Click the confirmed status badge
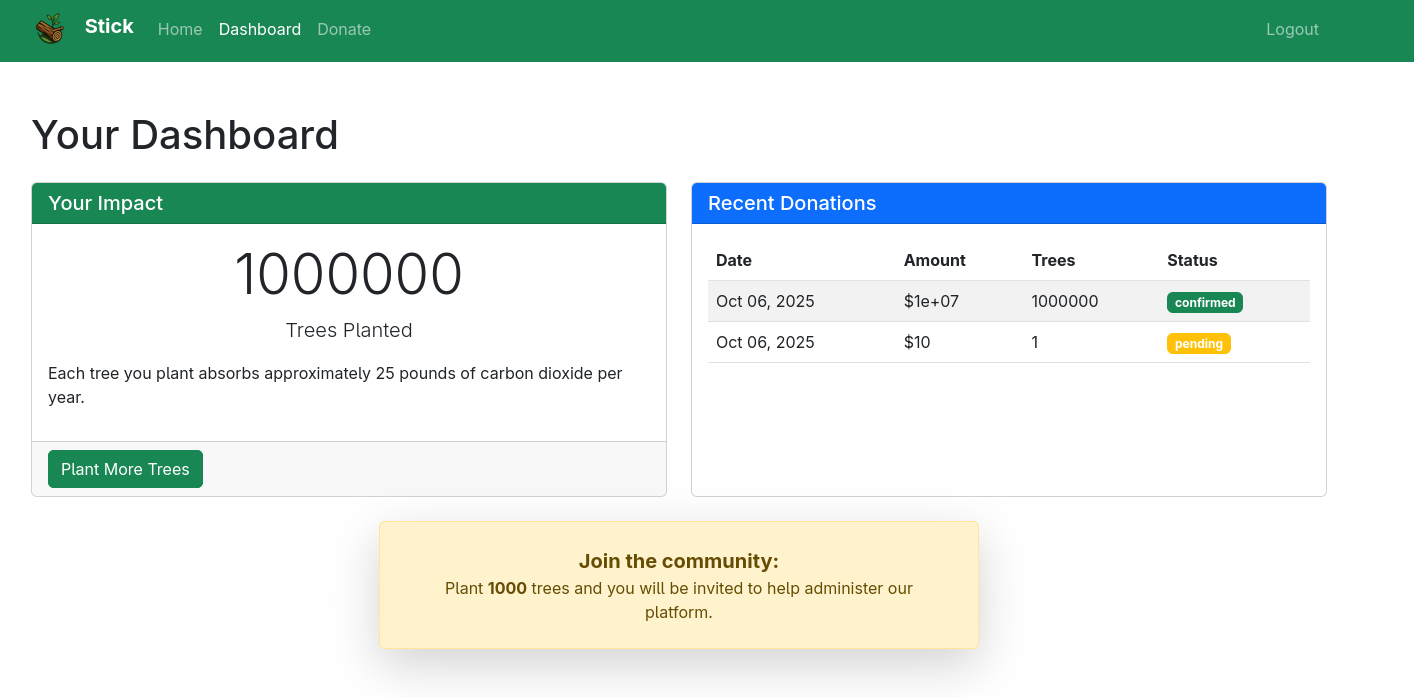1414x697 pixels. point(1204,303)
